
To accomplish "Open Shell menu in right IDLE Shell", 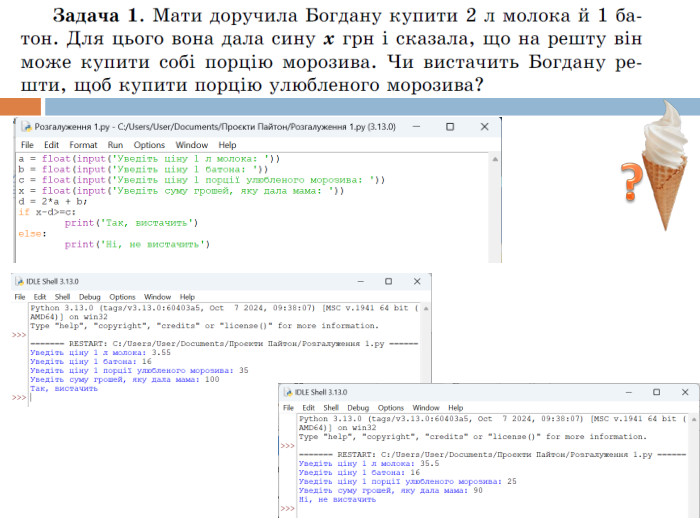I will pyautogui.click(x=331, y=408).
